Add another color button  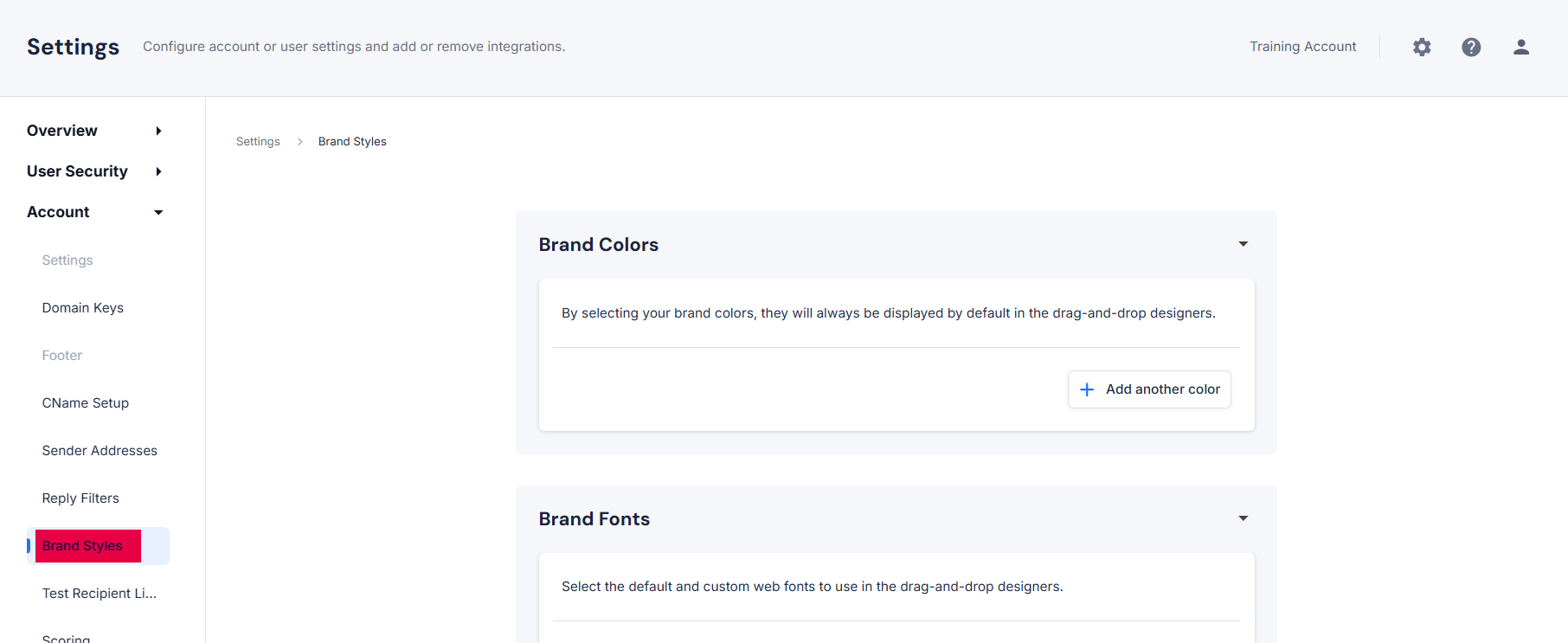point(1149,389)
